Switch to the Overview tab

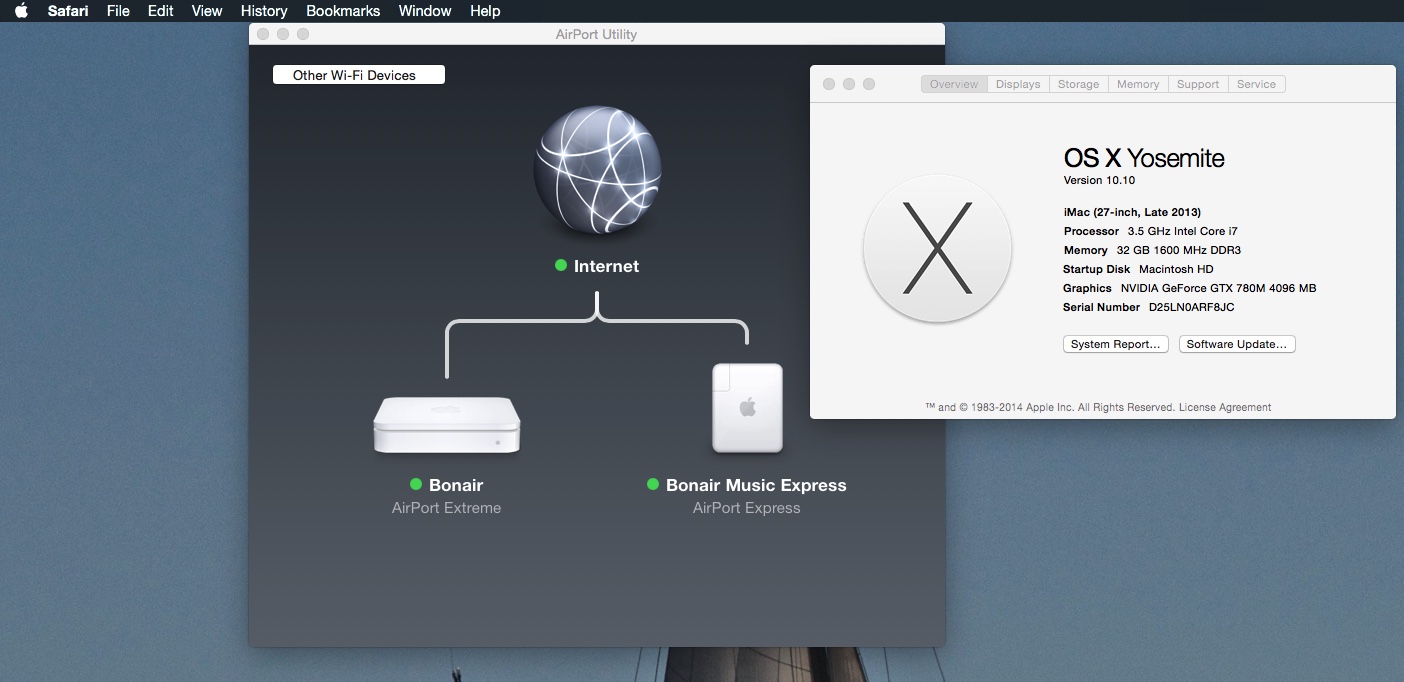(954, 84)
